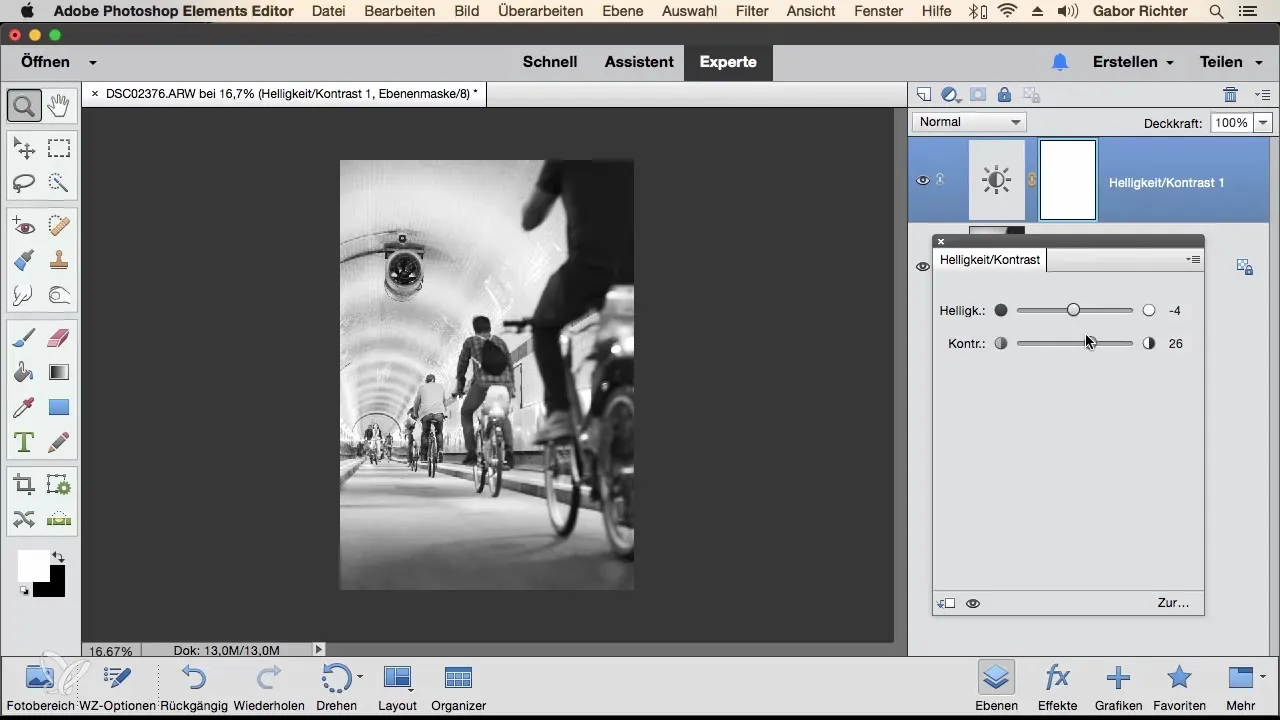This screenshot has width=1280, height=720.
Task: Select the Color Picker eyedropper tool
Action: [24, 407]
